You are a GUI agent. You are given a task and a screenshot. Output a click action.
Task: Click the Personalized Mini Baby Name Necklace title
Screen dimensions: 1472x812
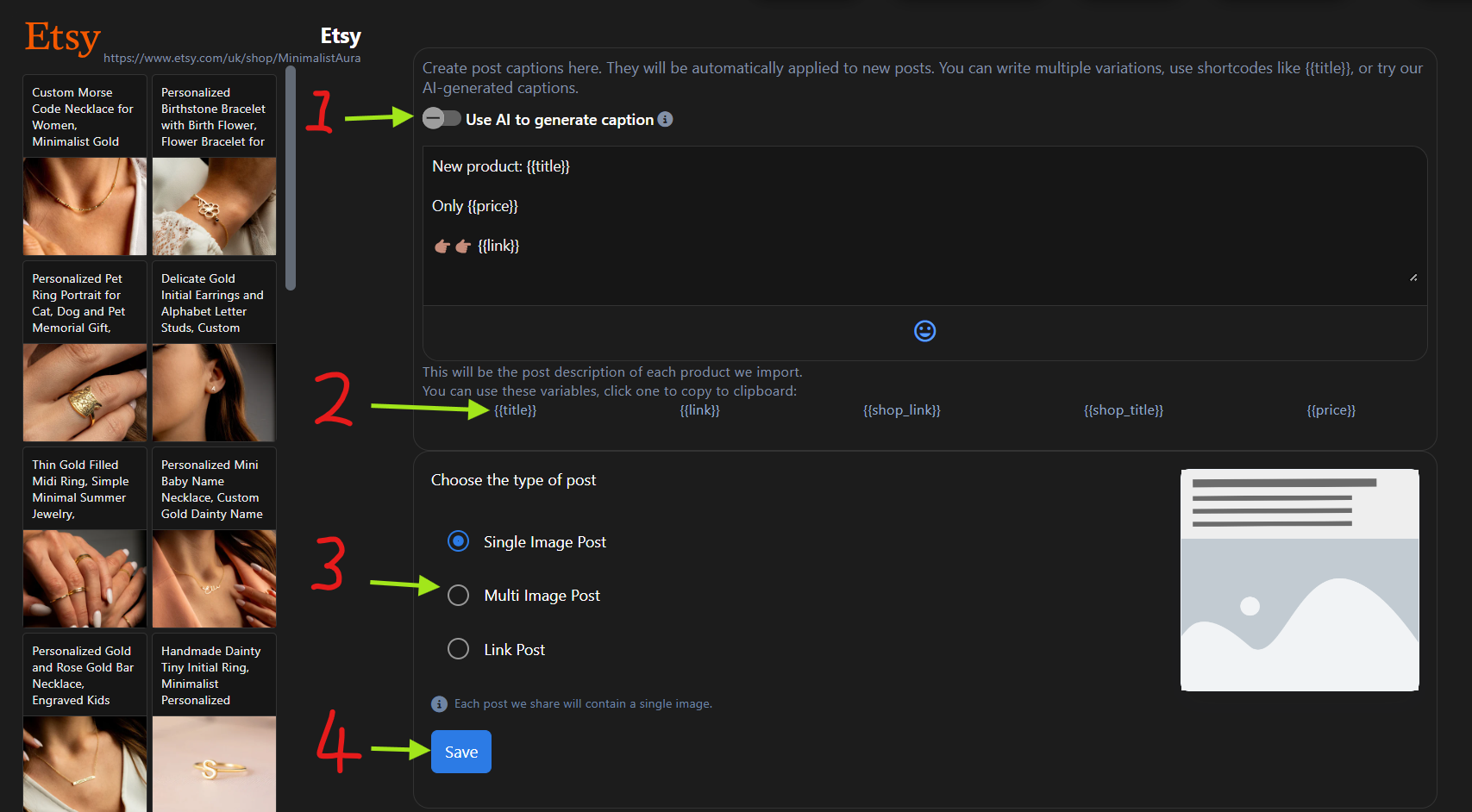(212, 489)
